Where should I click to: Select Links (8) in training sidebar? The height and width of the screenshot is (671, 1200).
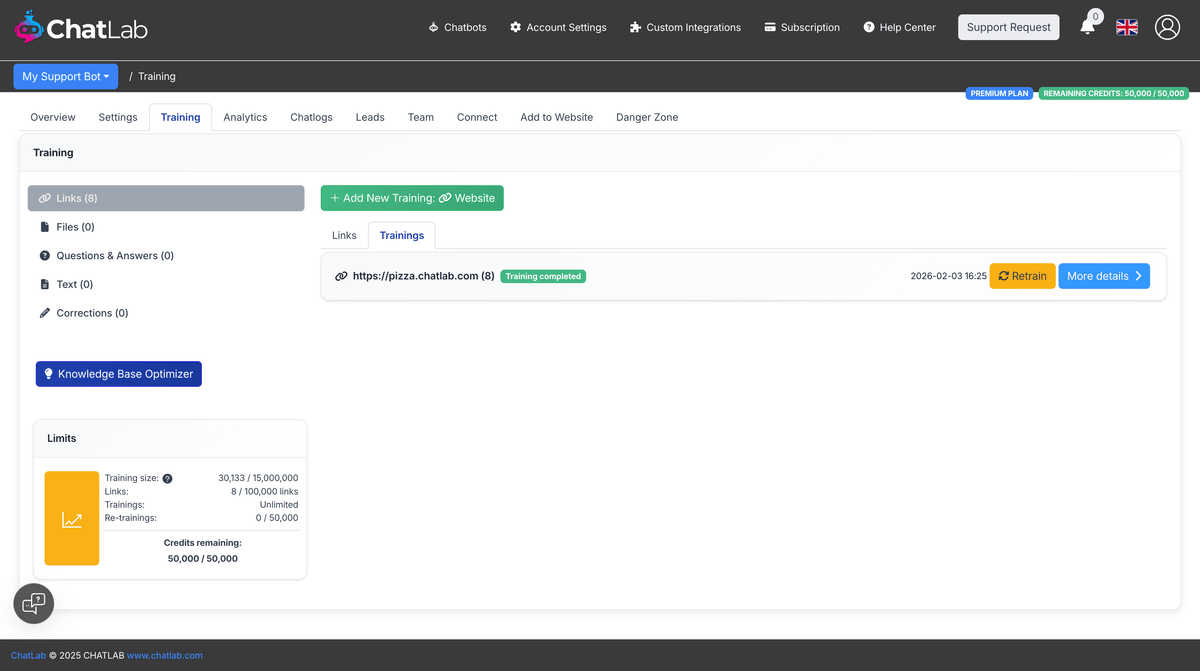[166, 198]
